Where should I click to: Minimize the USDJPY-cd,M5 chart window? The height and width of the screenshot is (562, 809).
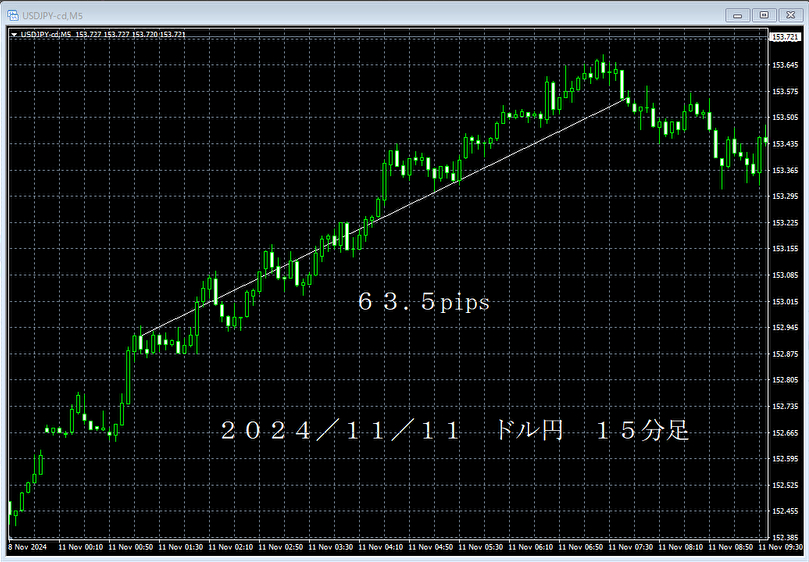737,15
